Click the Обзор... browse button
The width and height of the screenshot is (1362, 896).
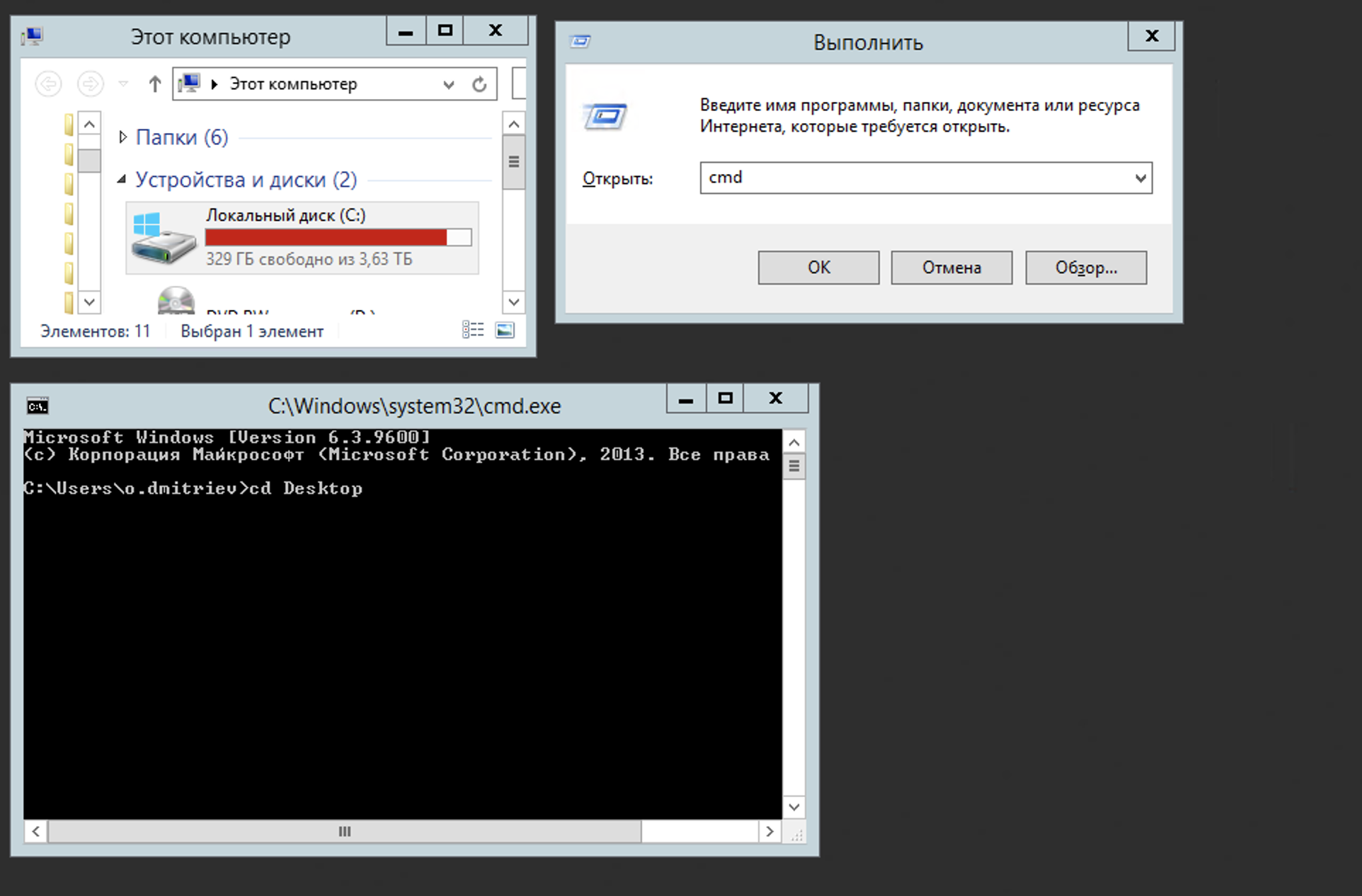tap(1085, 268)
